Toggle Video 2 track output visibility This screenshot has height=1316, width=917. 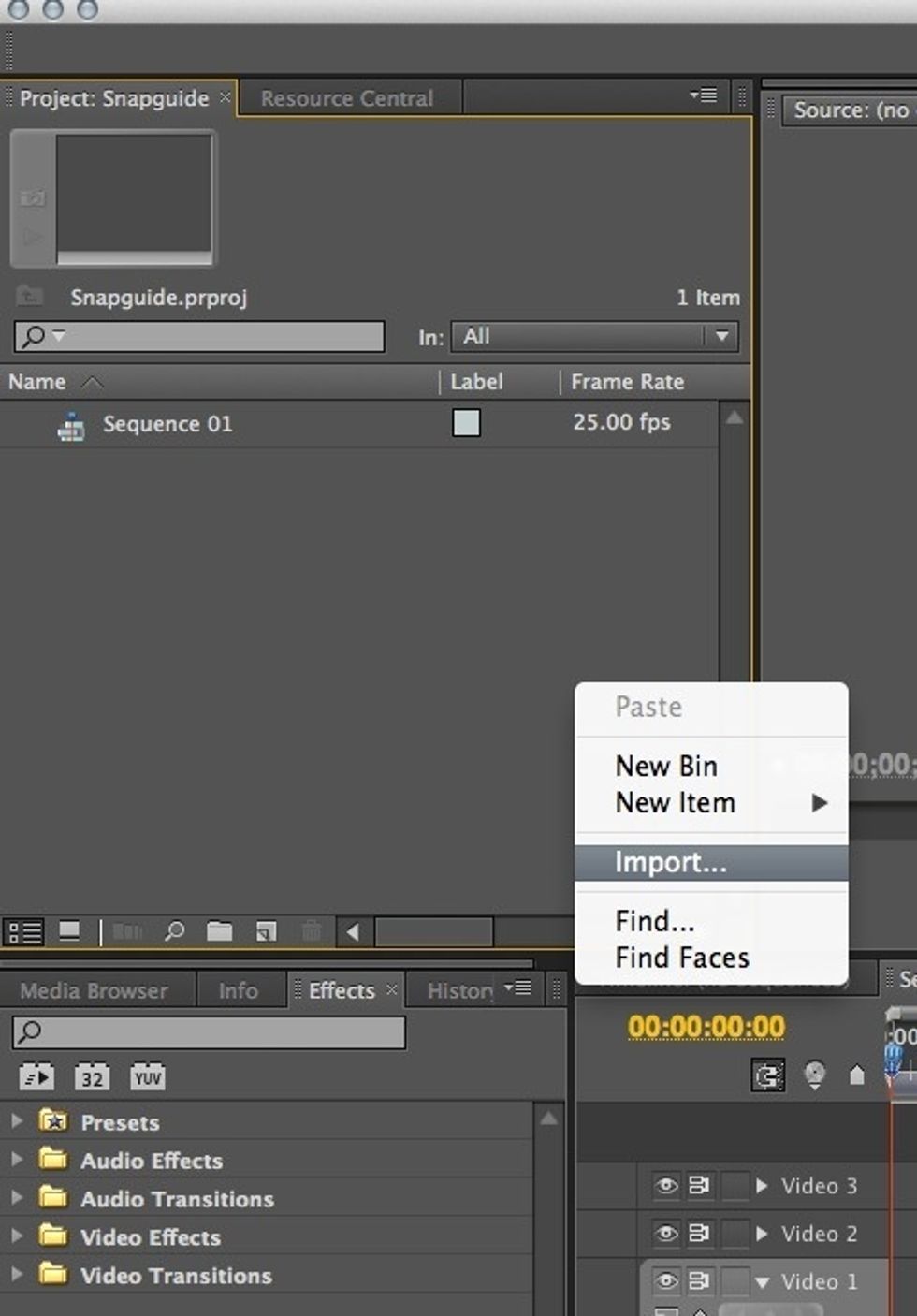click(x=665, y=1234)
